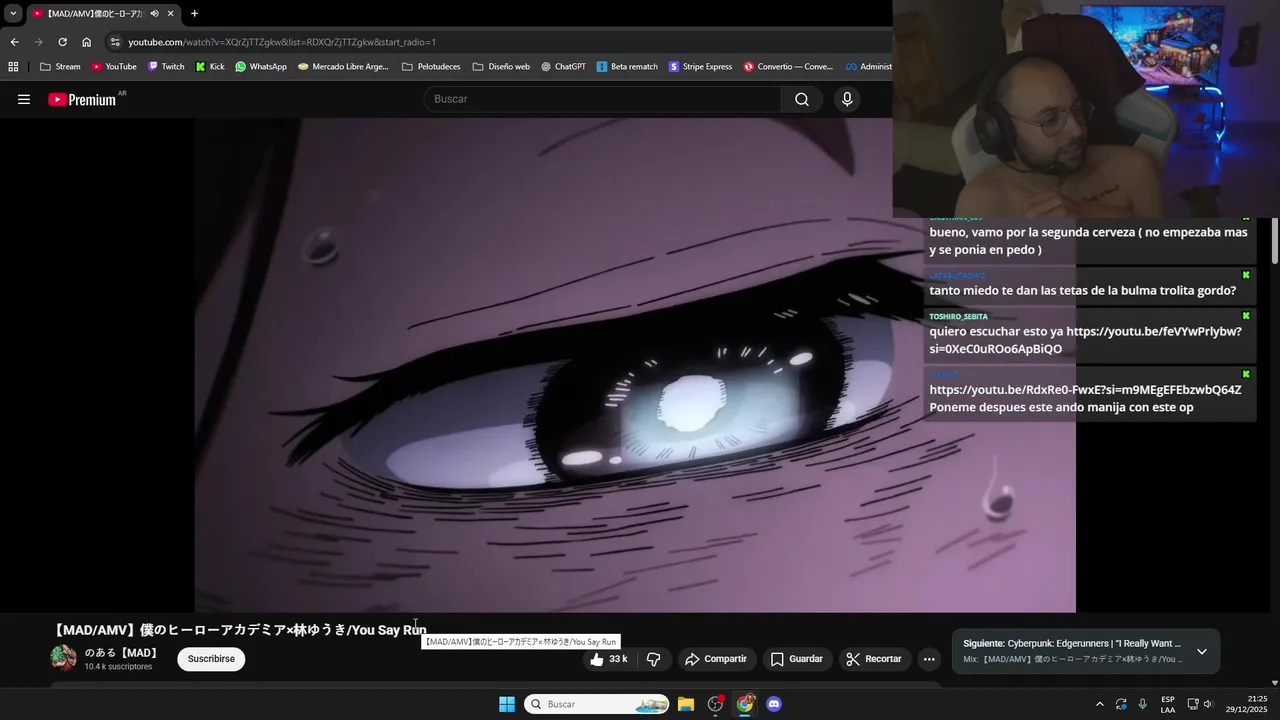The image size is (1280, 720).
Task: Open the volume speaker tray icon
Action: pyautogui.click(x=1208, y=704)
